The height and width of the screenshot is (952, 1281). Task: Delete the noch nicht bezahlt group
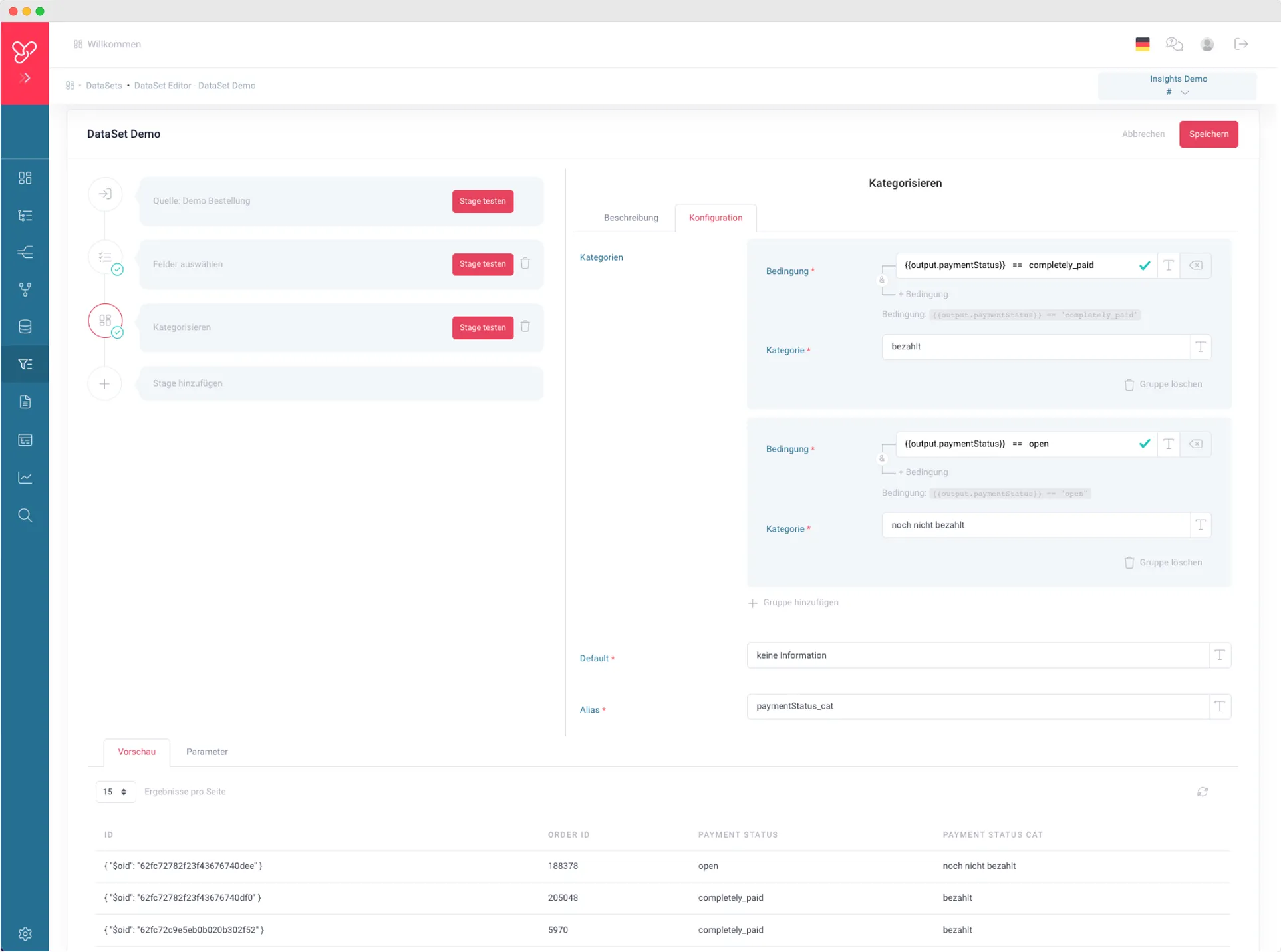point(1163,563)
